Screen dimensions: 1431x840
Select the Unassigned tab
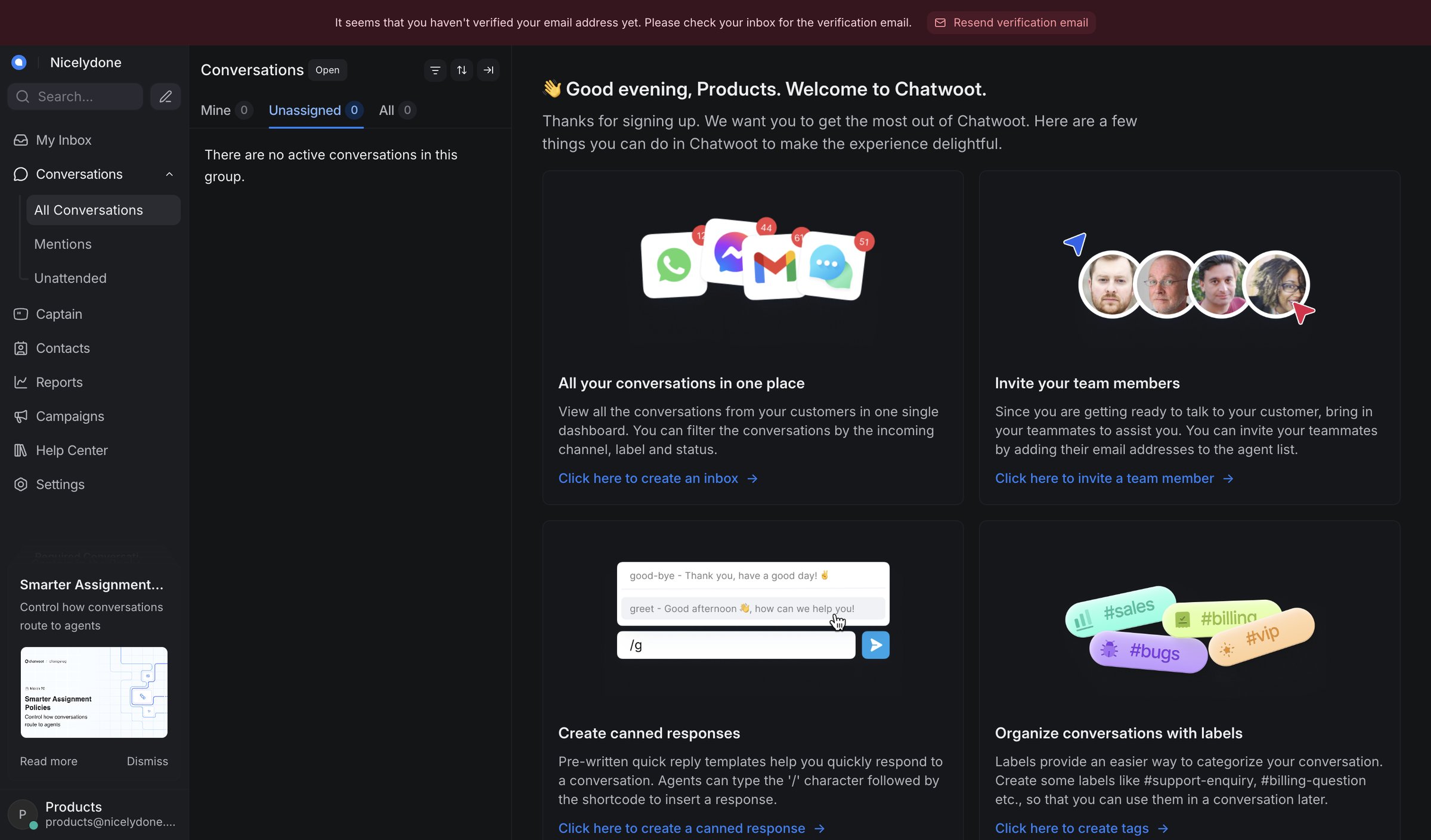(x=316, y=110)
